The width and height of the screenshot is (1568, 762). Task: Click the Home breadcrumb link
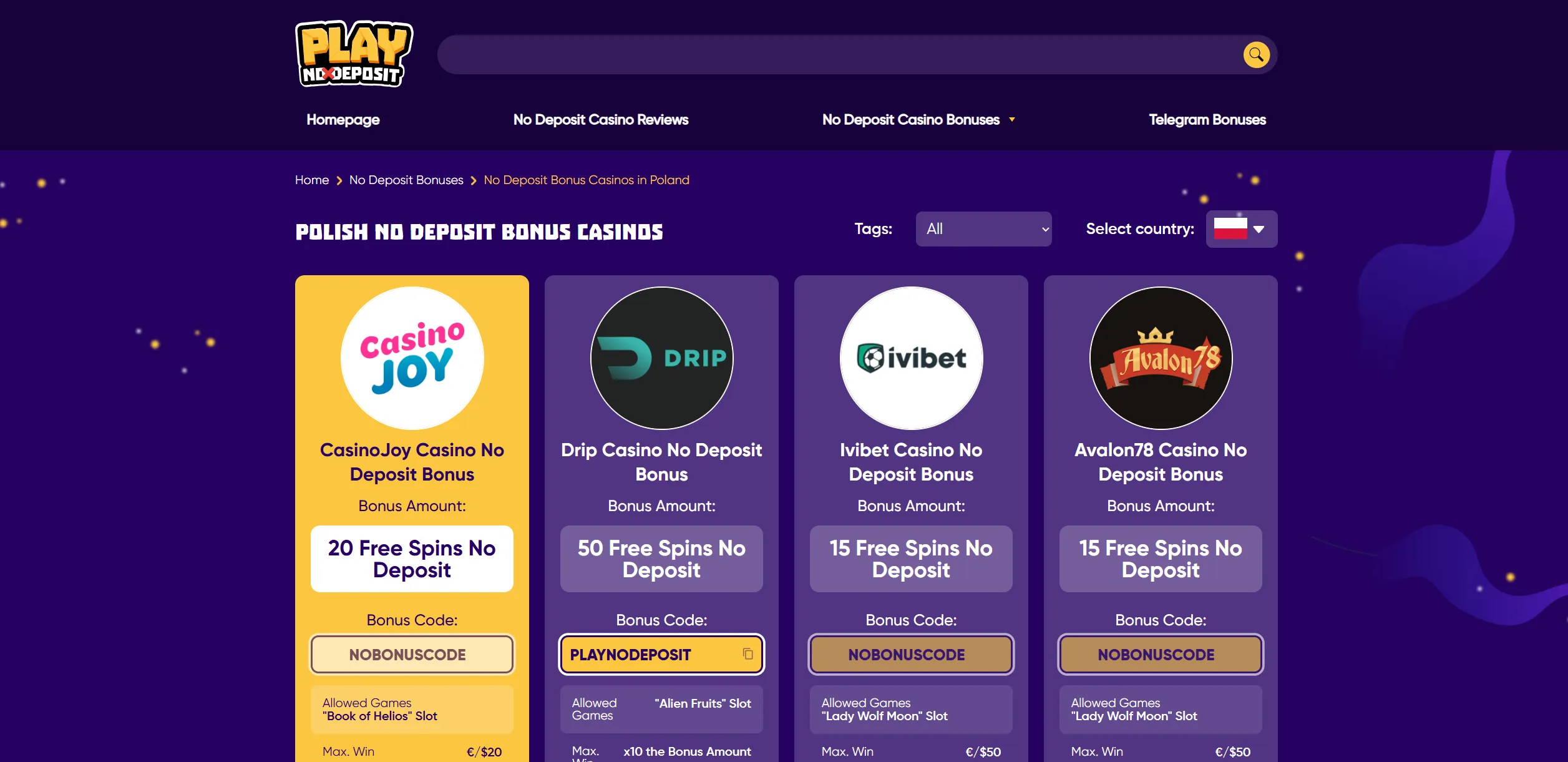pos(311,180)
